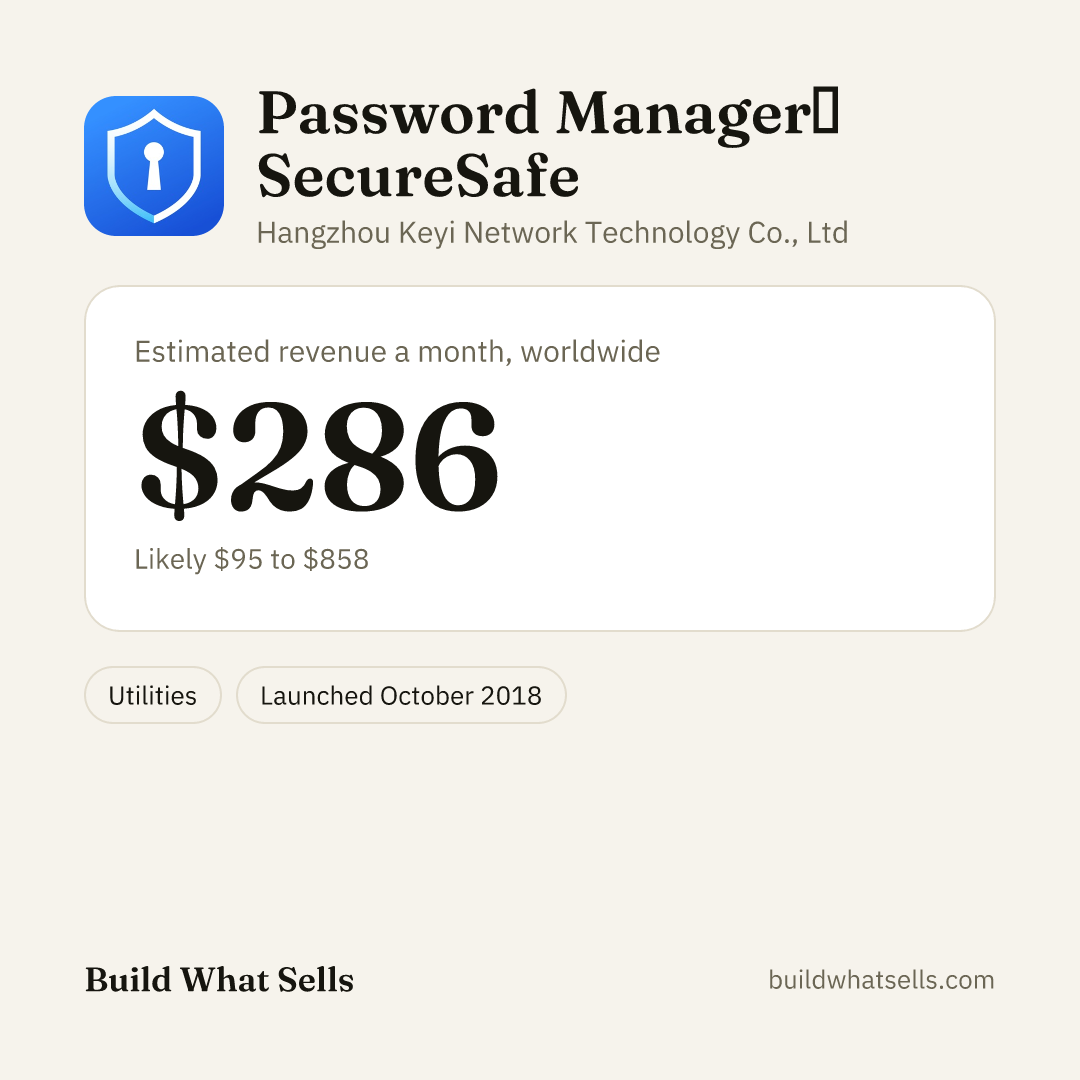
Task: Click the Password Manager title line
Action: point(548,114)
